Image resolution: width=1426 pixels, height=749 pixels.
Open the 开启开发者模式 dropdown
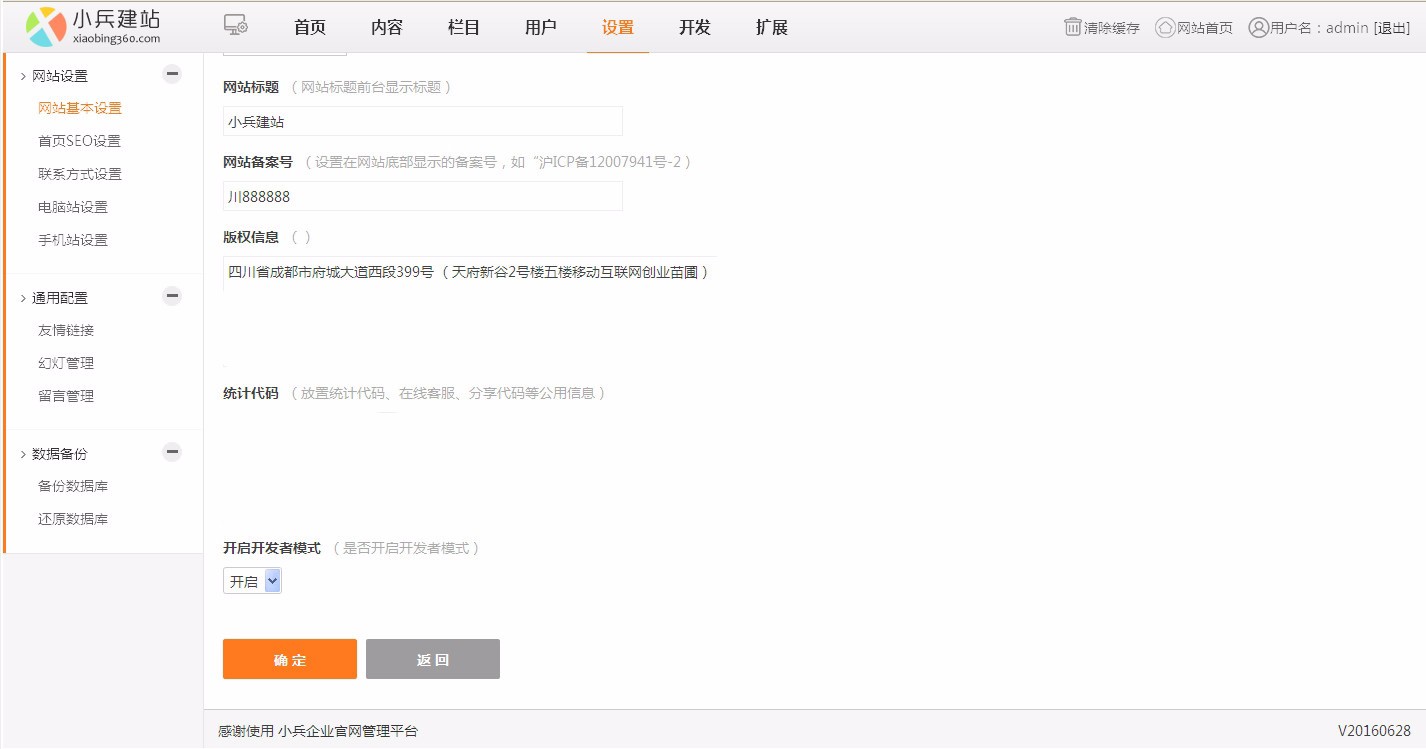pyautogui.click(x=252, y=581)
